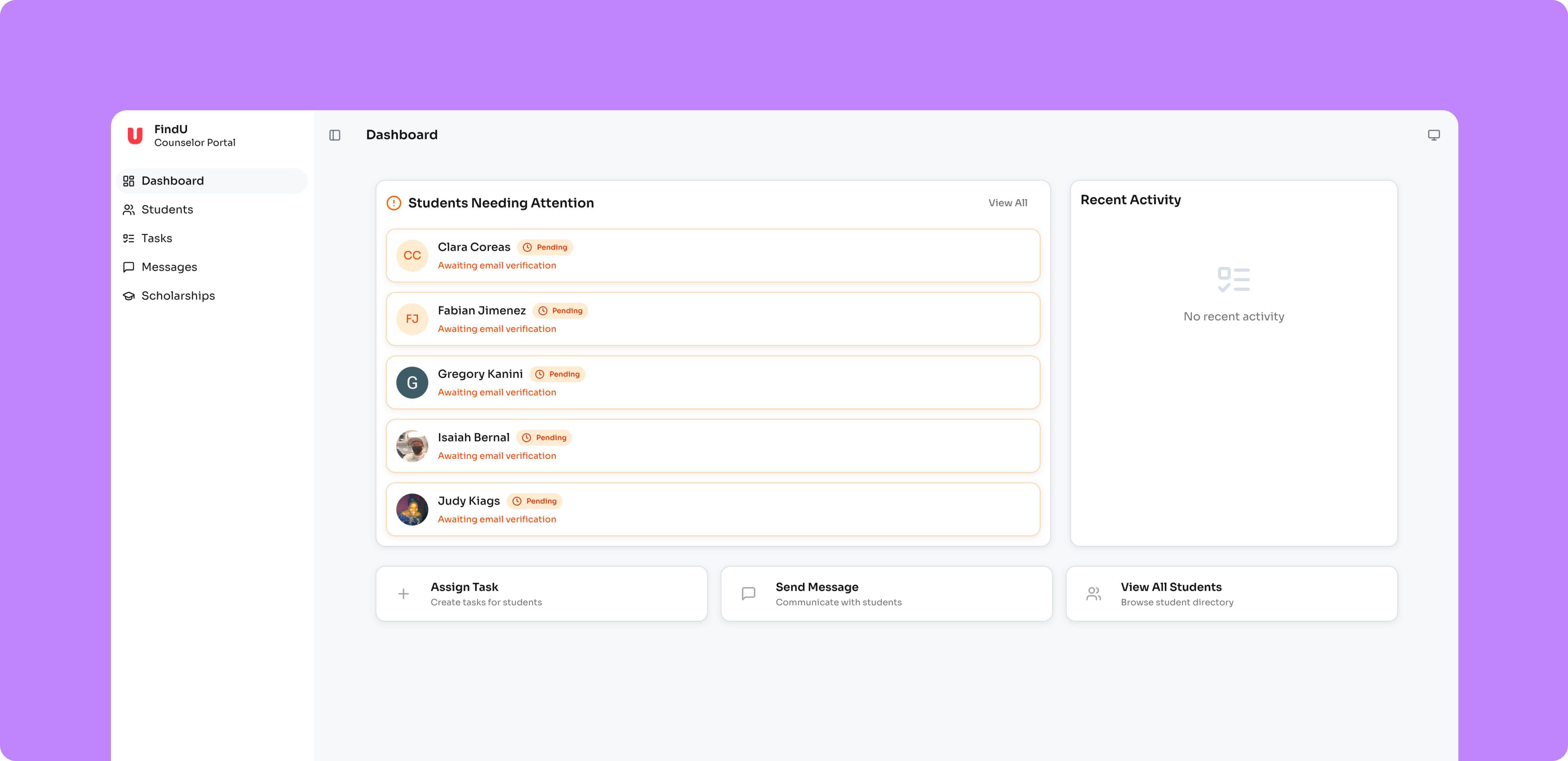Open Dashboard in the sidebar
This screenshot has width=1568, height=761.
172,181
